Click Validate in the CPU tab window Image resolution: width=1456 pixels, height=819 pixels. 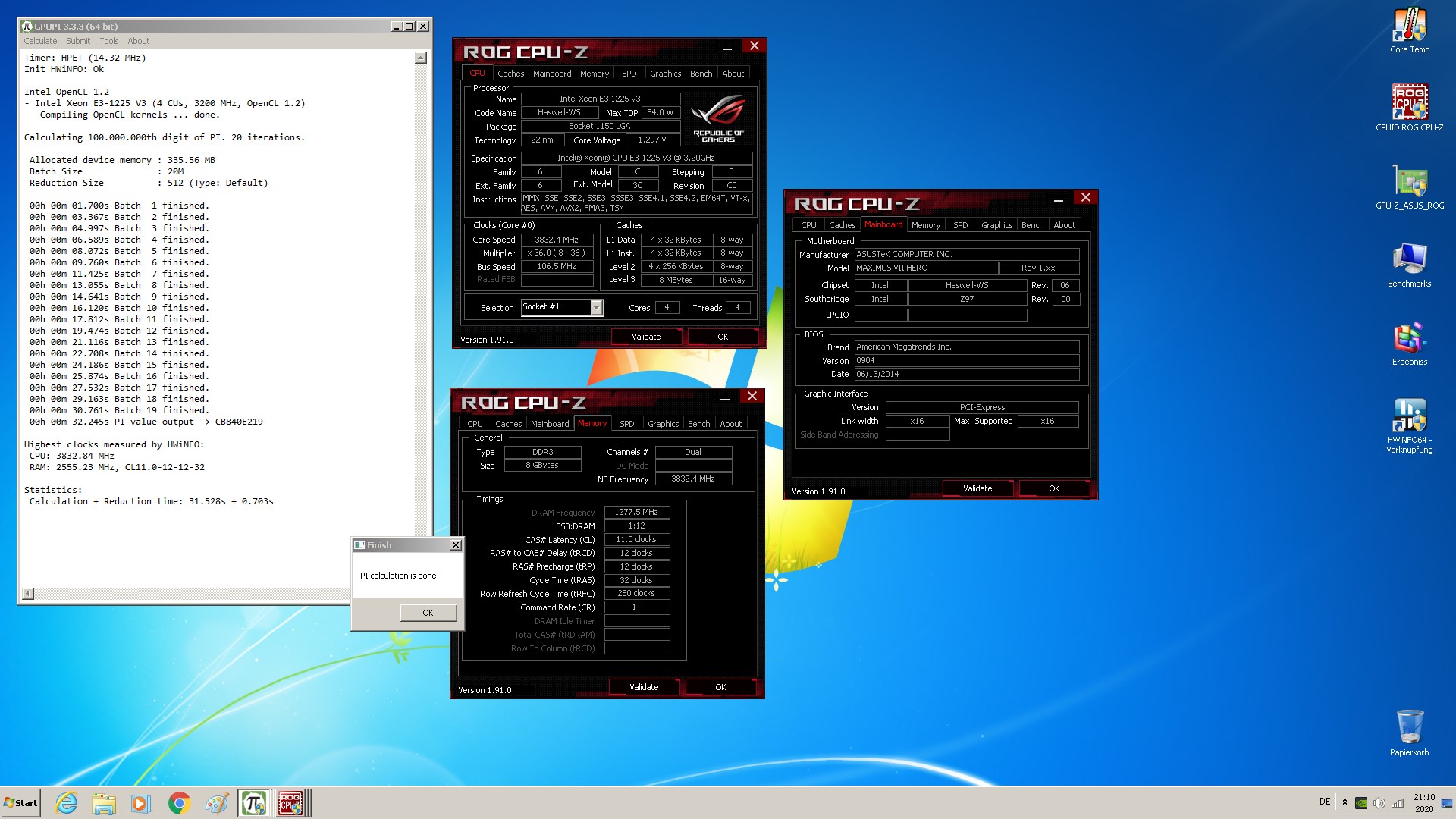tap(646, 337)
